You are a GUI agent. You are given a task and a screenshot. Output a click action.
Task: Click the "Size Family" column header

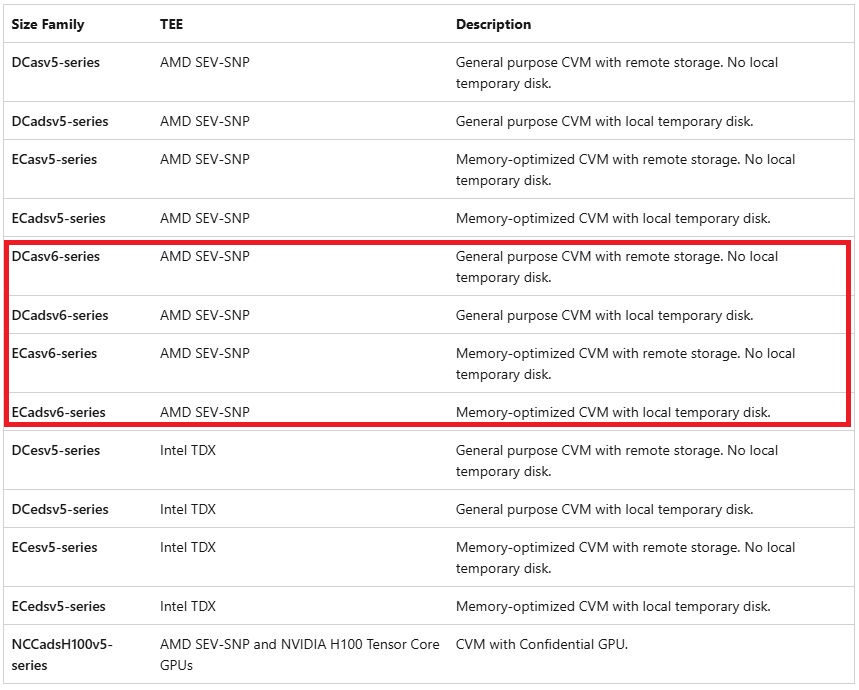pyautogui.click(x=48, y=24)
